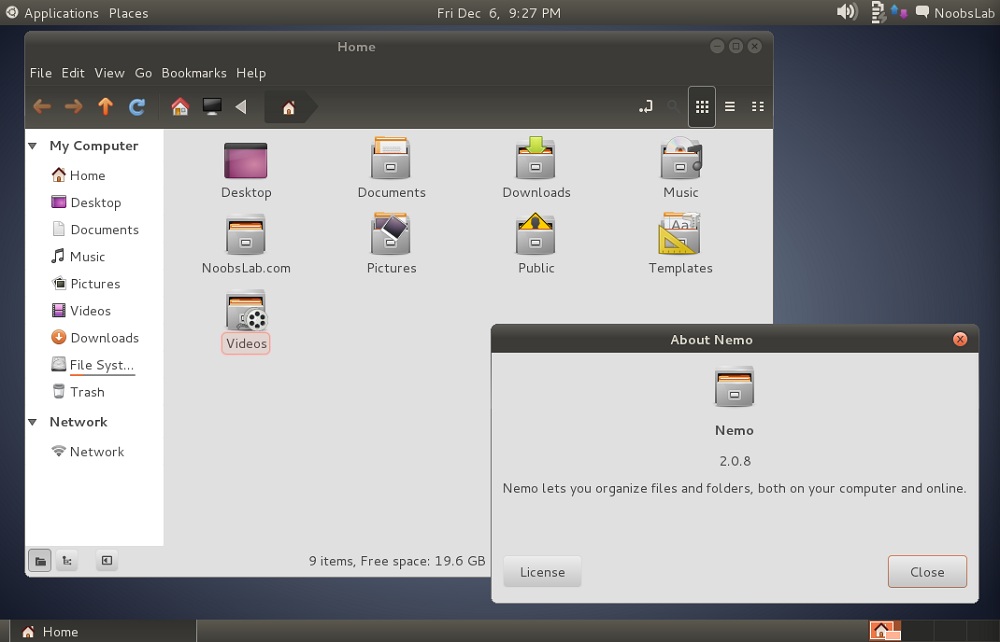The width and height of the screenshot is (1000, 642).
Task: Click the workspace switcher home thumbnail
Action: (x=885, y=631)
